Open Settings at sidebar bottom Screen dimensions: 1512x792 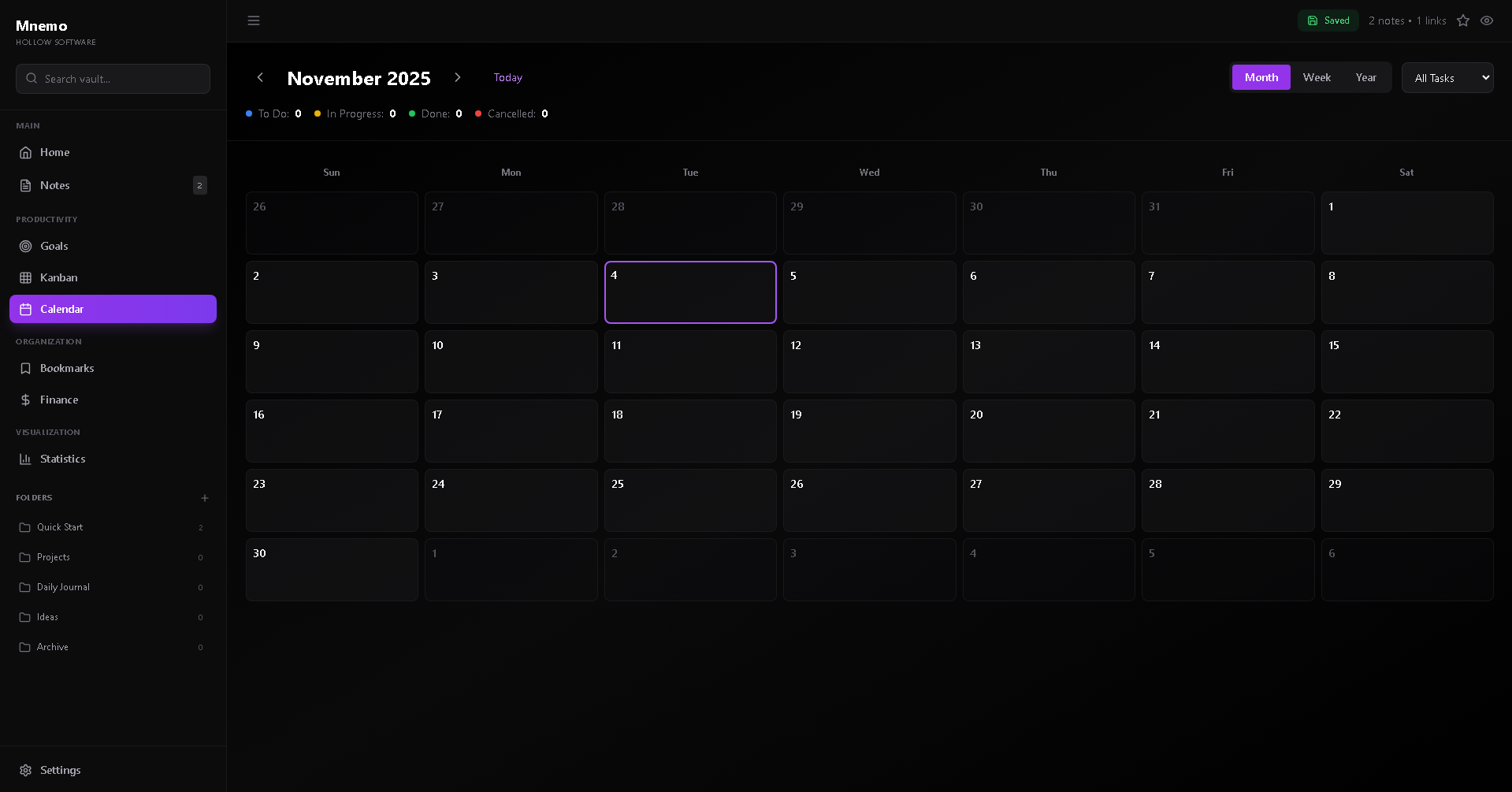[113, 770]
